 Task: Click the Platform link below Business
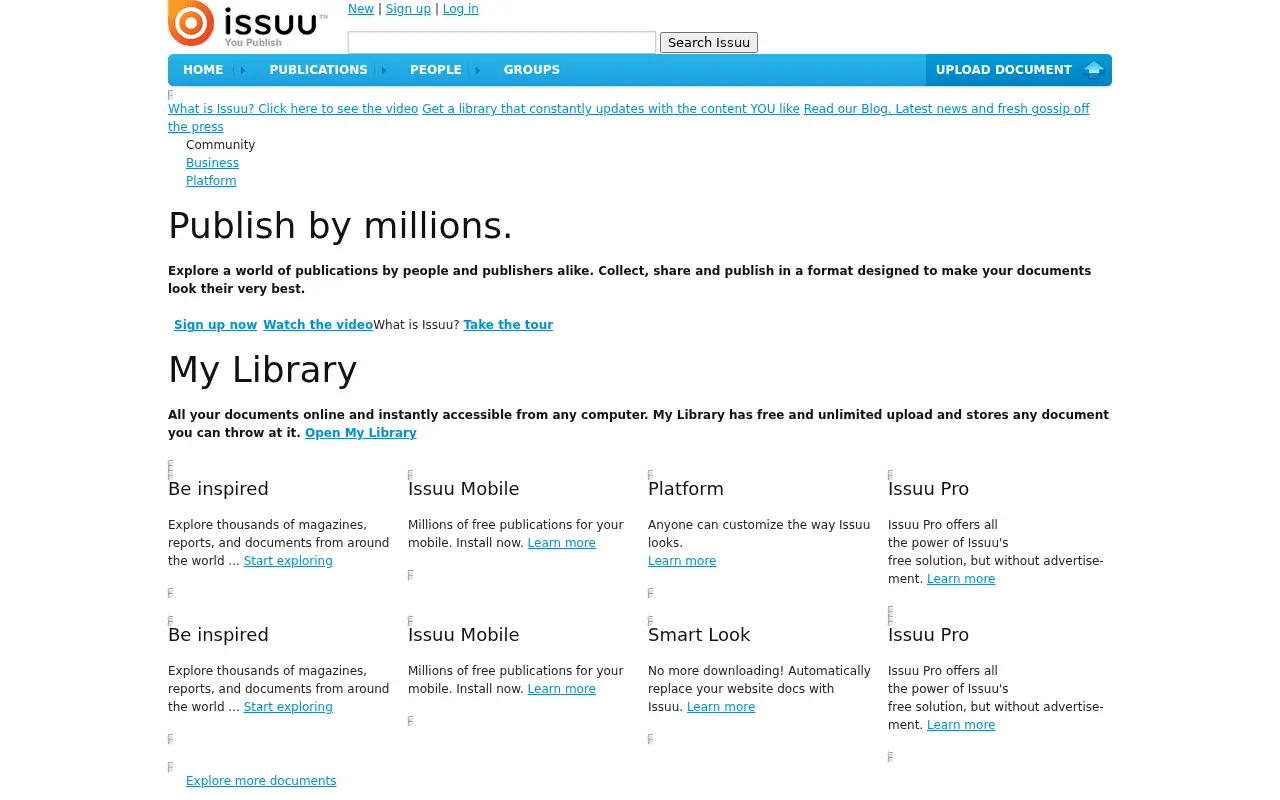click(x=211, y=181)
